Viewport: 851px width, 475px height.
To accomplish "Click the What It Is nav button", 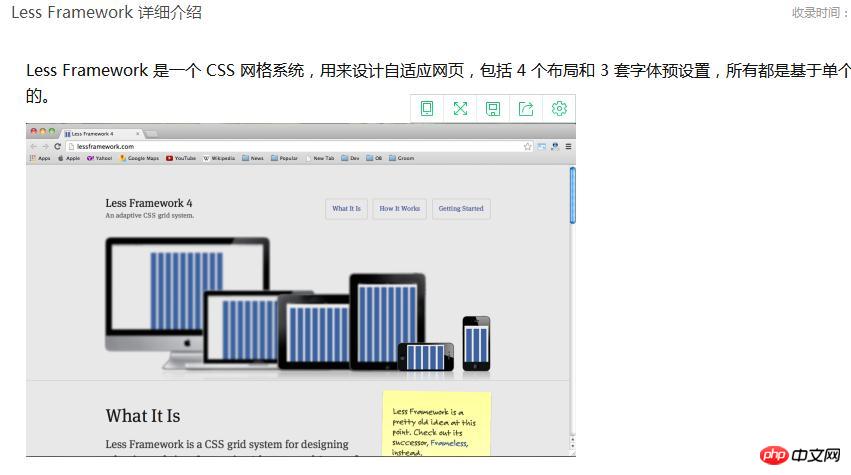I will [346, 209].
